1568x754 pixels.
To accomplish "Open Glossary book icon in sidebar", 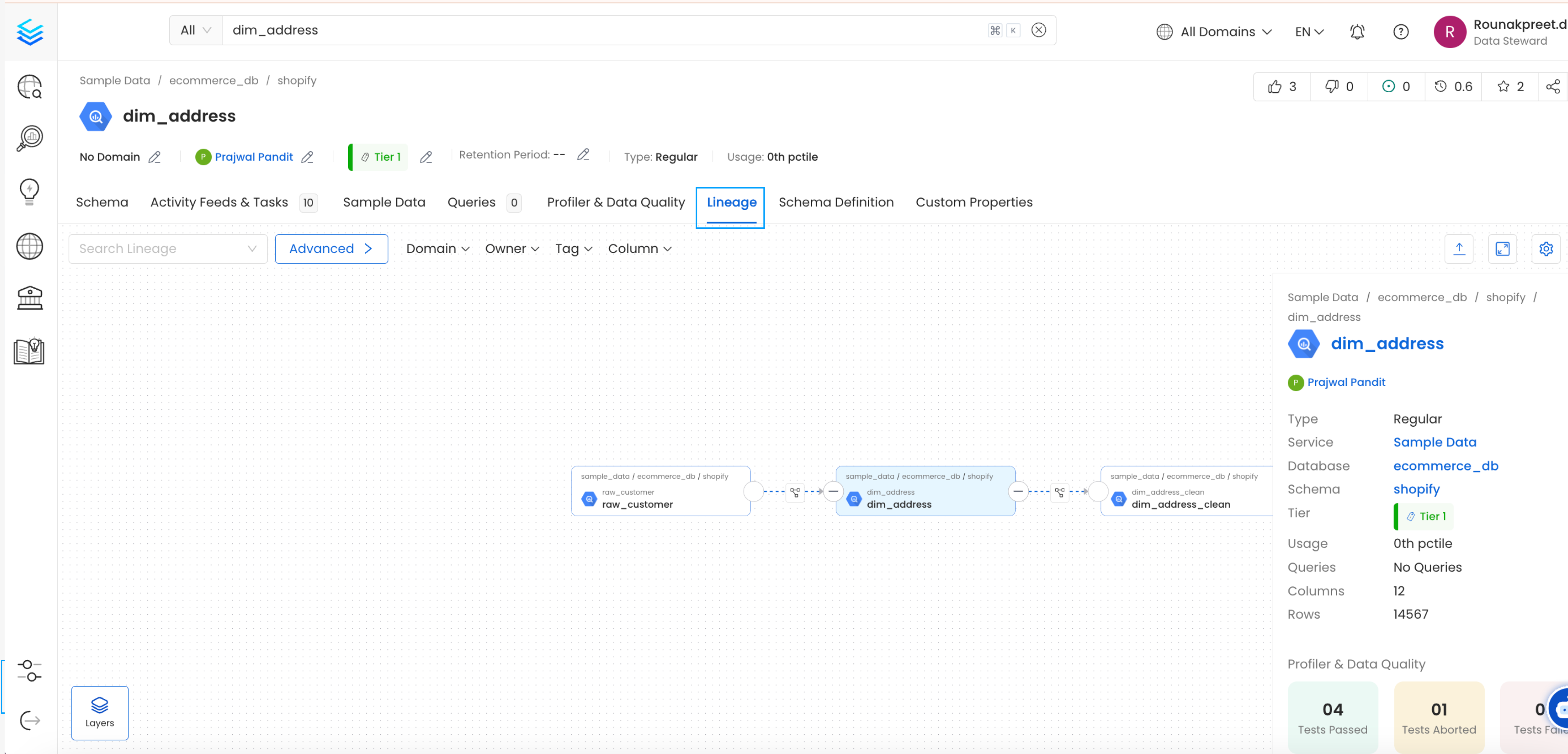I will (x=29, y=351).
